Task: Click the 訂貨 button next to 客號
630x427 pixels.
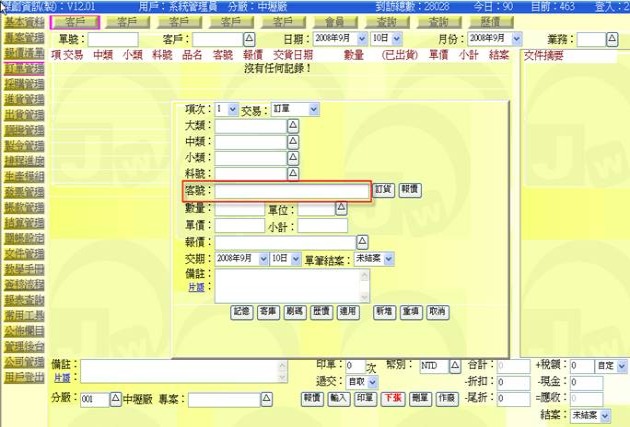Action: [383, 189]
